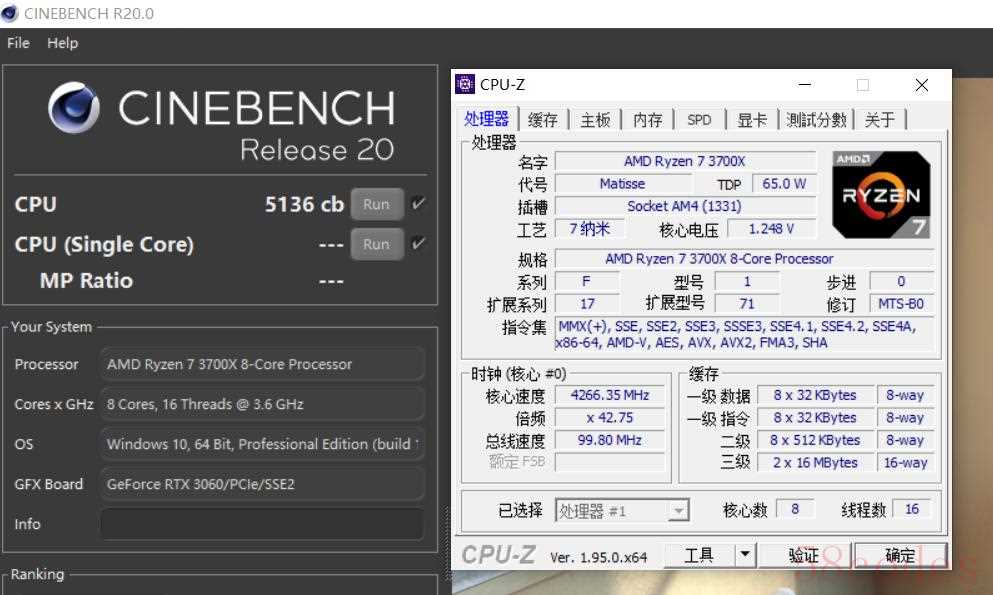Click the 验证 button in CPU-Z
993x595 pixels.
[x=805, y=556]
